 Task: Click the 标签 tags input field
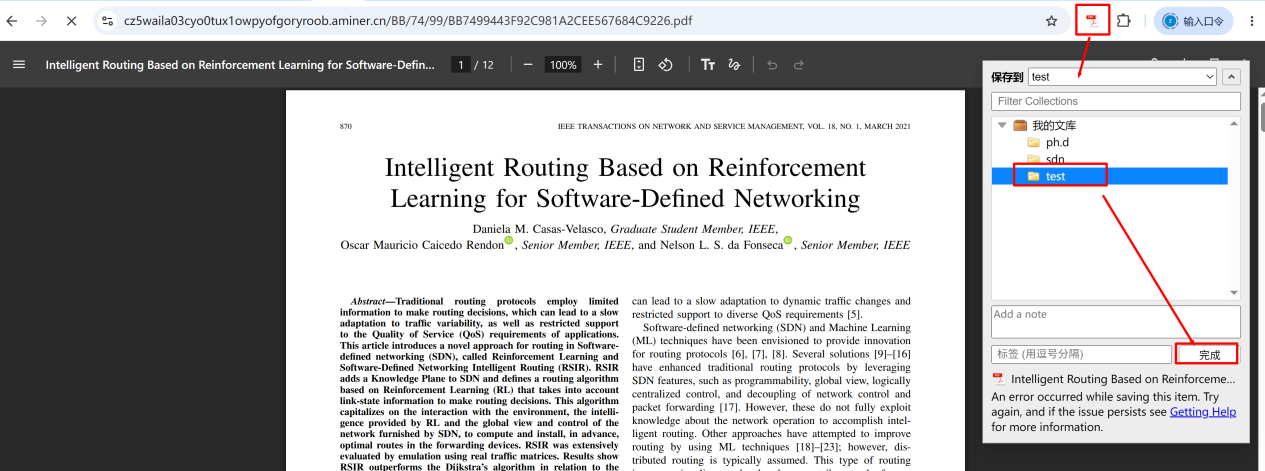pos(1081,354)
